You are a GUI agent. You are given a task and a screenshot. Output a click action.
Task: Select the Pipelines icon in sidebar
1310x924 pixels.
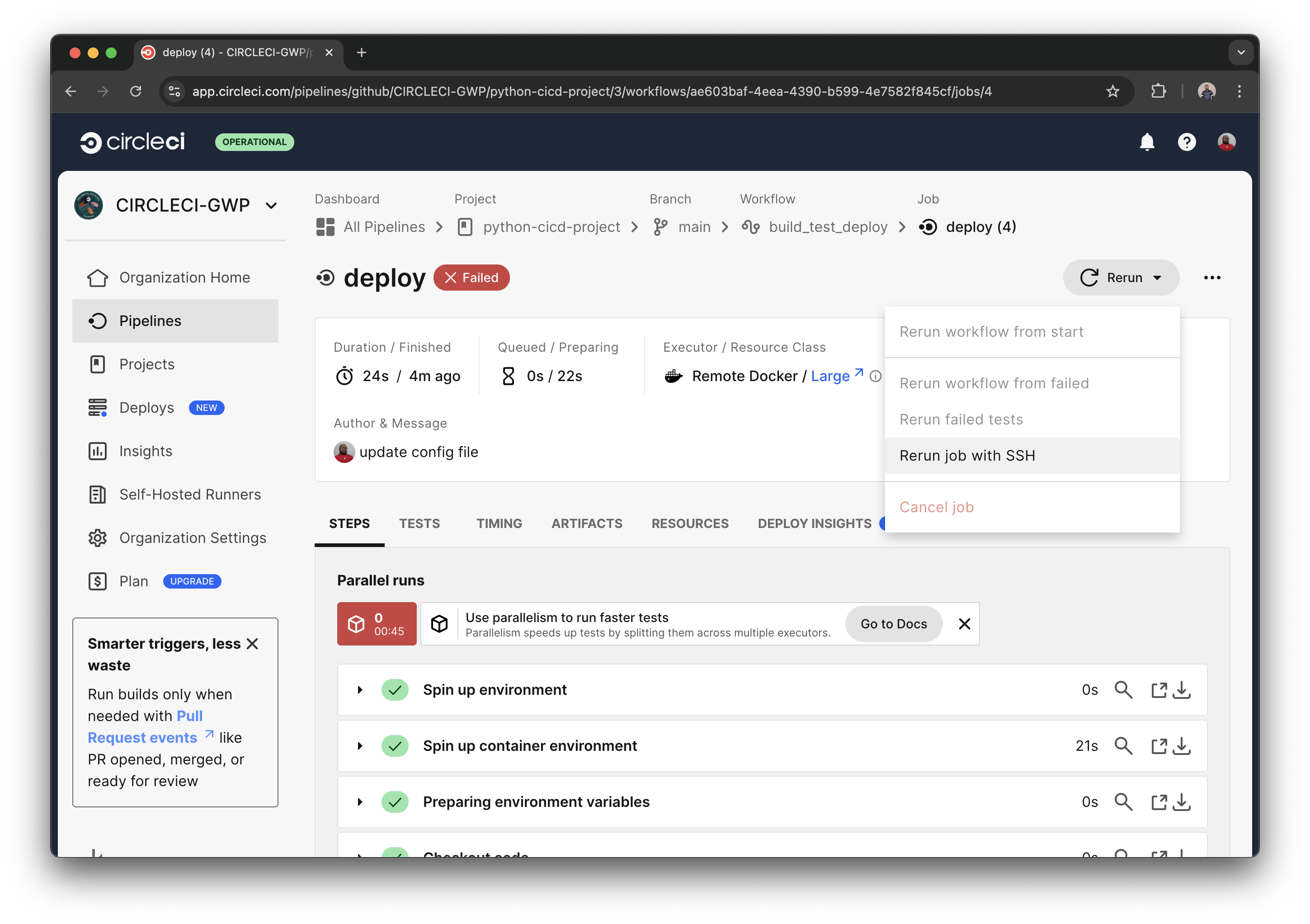98,321
